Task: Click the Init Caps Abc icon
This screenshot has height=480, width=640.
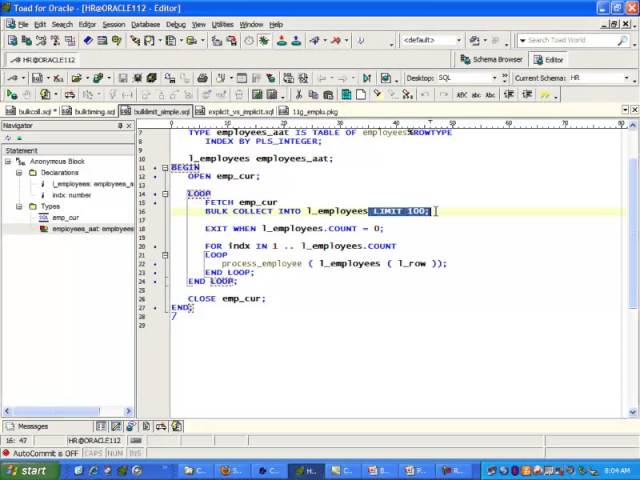Action: [490, 95]
